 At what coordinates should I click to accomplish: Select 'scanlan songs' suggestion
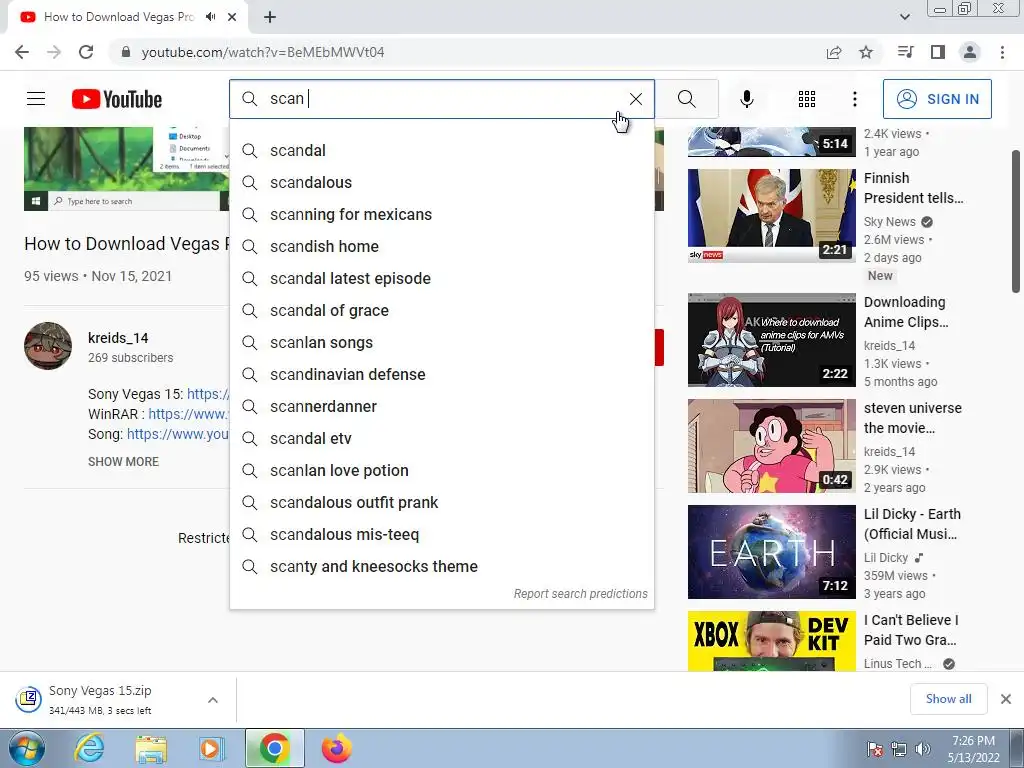(x=441, y=343)
